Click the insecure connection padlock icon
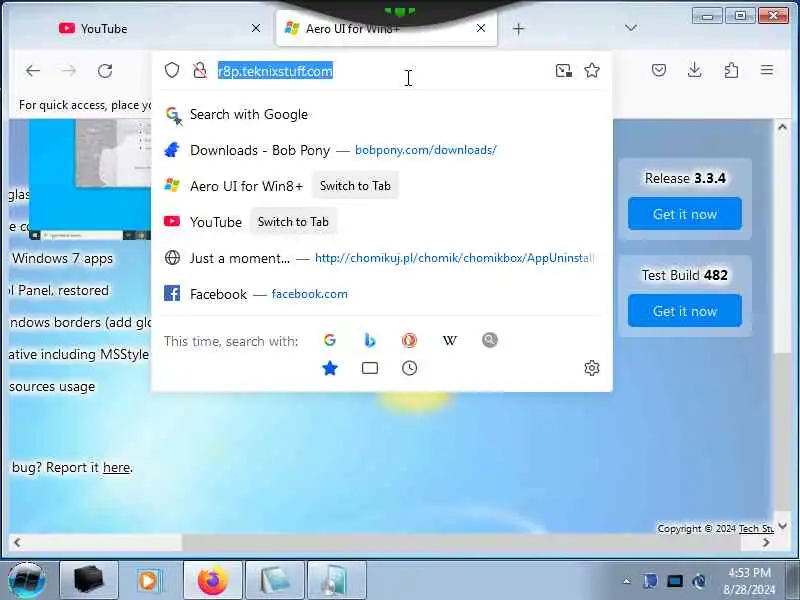This screenshot has width=800, height=600. (200, 70)
